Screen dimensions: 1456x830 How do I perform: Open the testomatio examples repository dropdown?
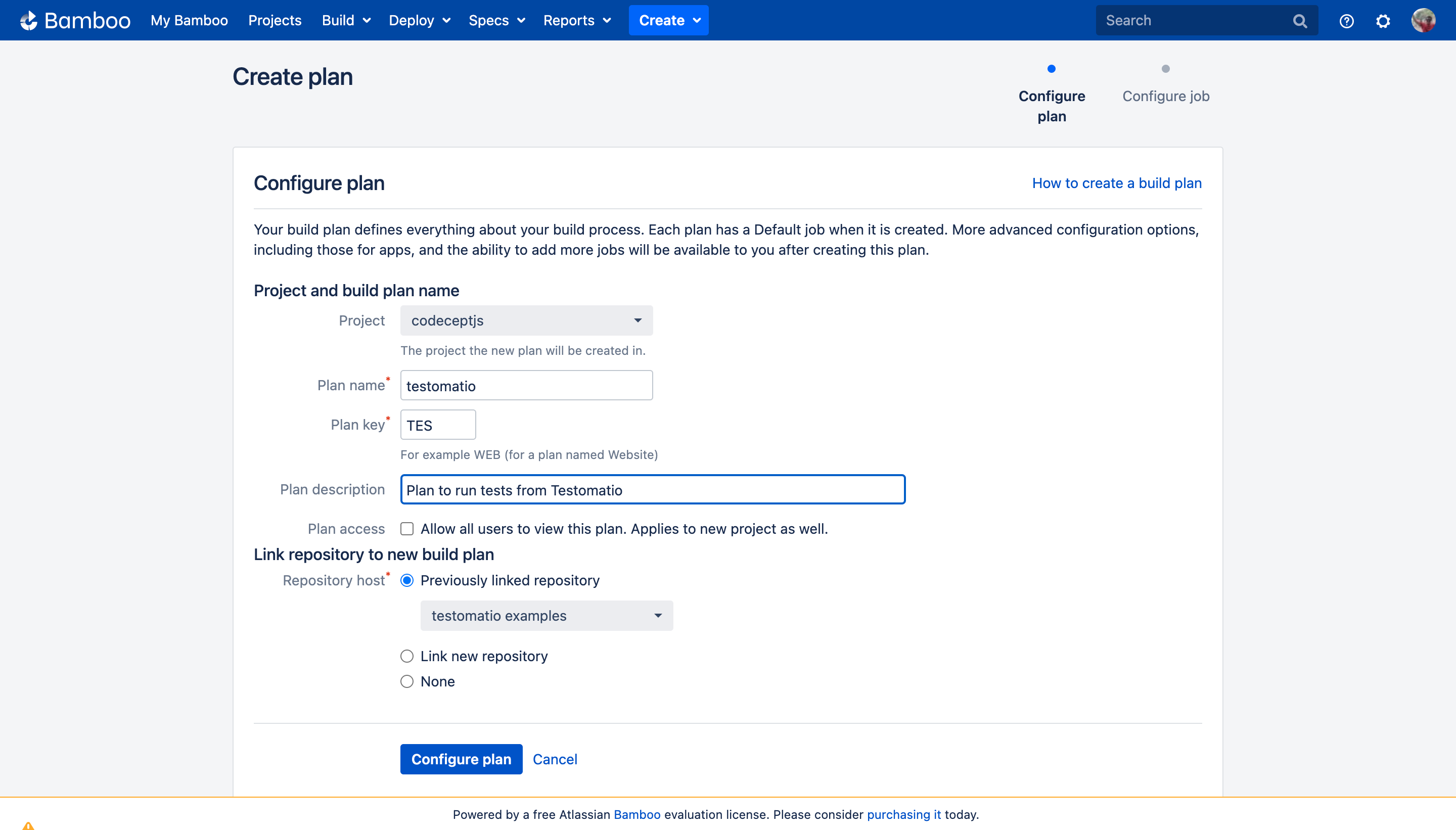[x=546, y=616]
